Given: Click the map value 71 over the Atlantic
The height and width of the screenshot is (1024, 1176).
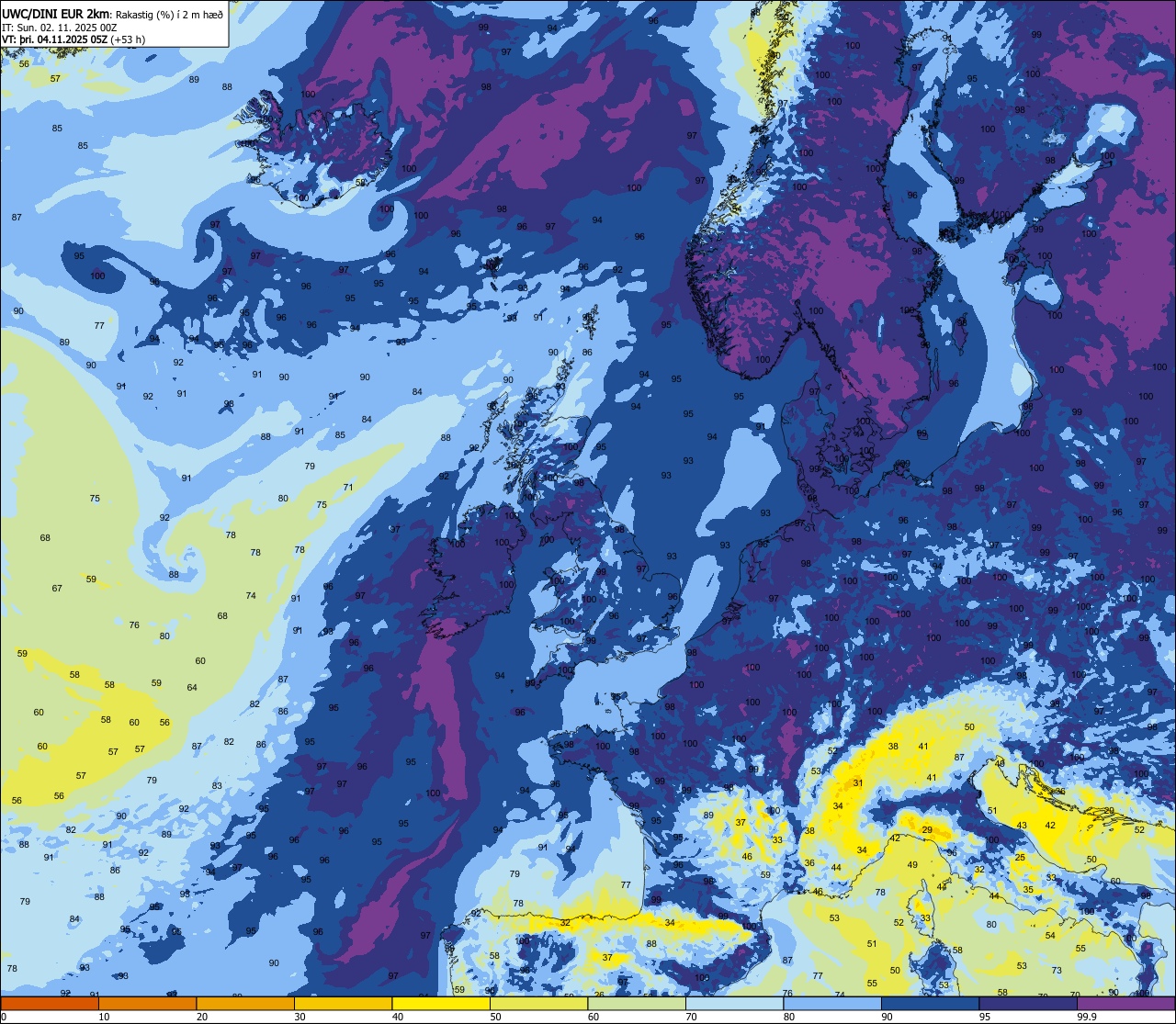Looking at the screenshot, I should tap(348, 487).
